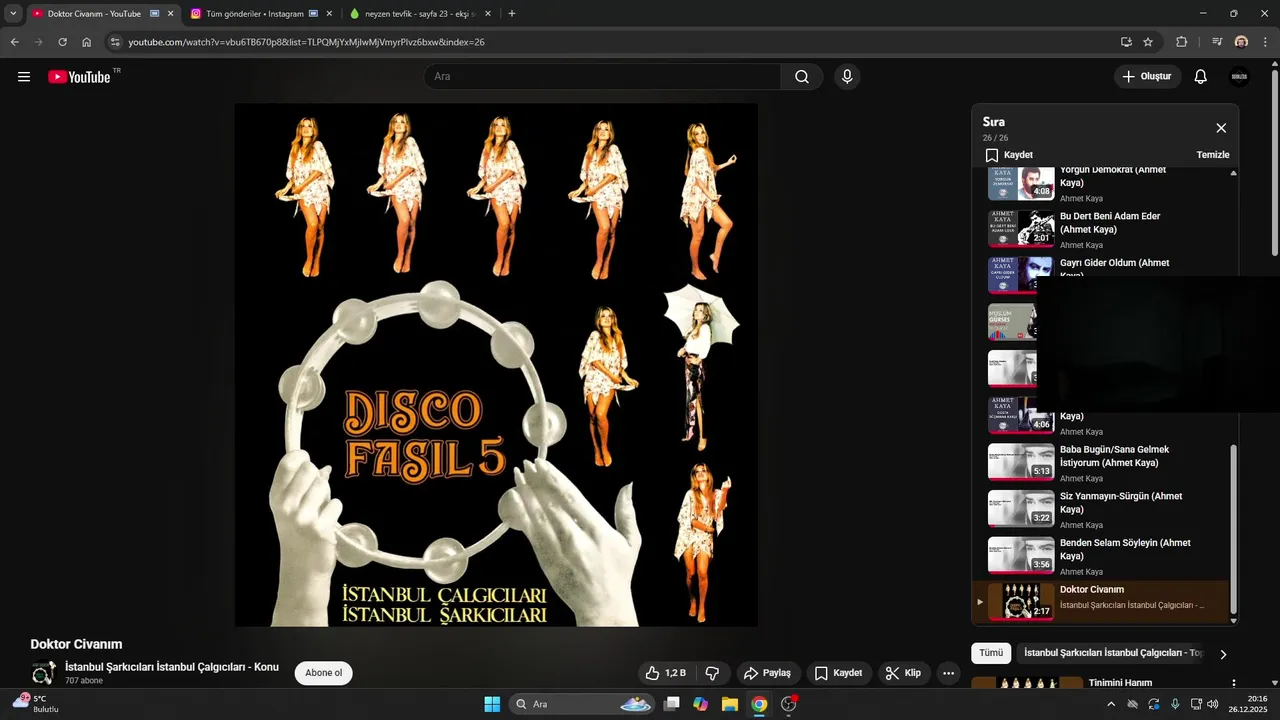Click the Oluştur create button

coord(1148,77)
